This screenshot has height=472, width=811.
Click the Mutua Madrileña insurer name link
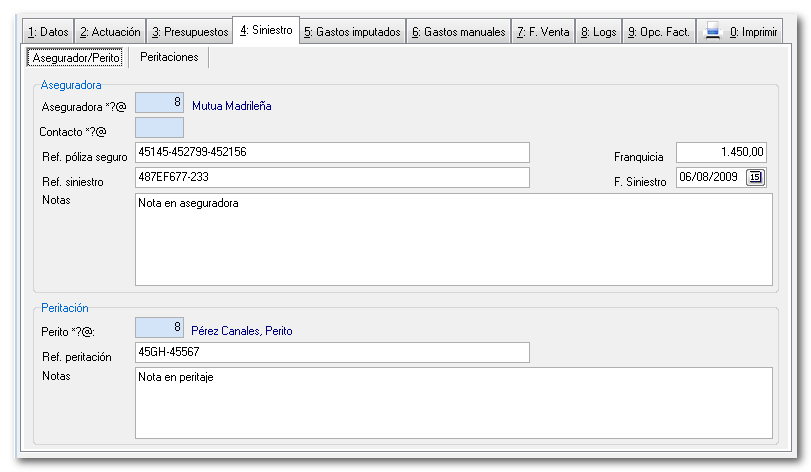[x=232, y=105]
